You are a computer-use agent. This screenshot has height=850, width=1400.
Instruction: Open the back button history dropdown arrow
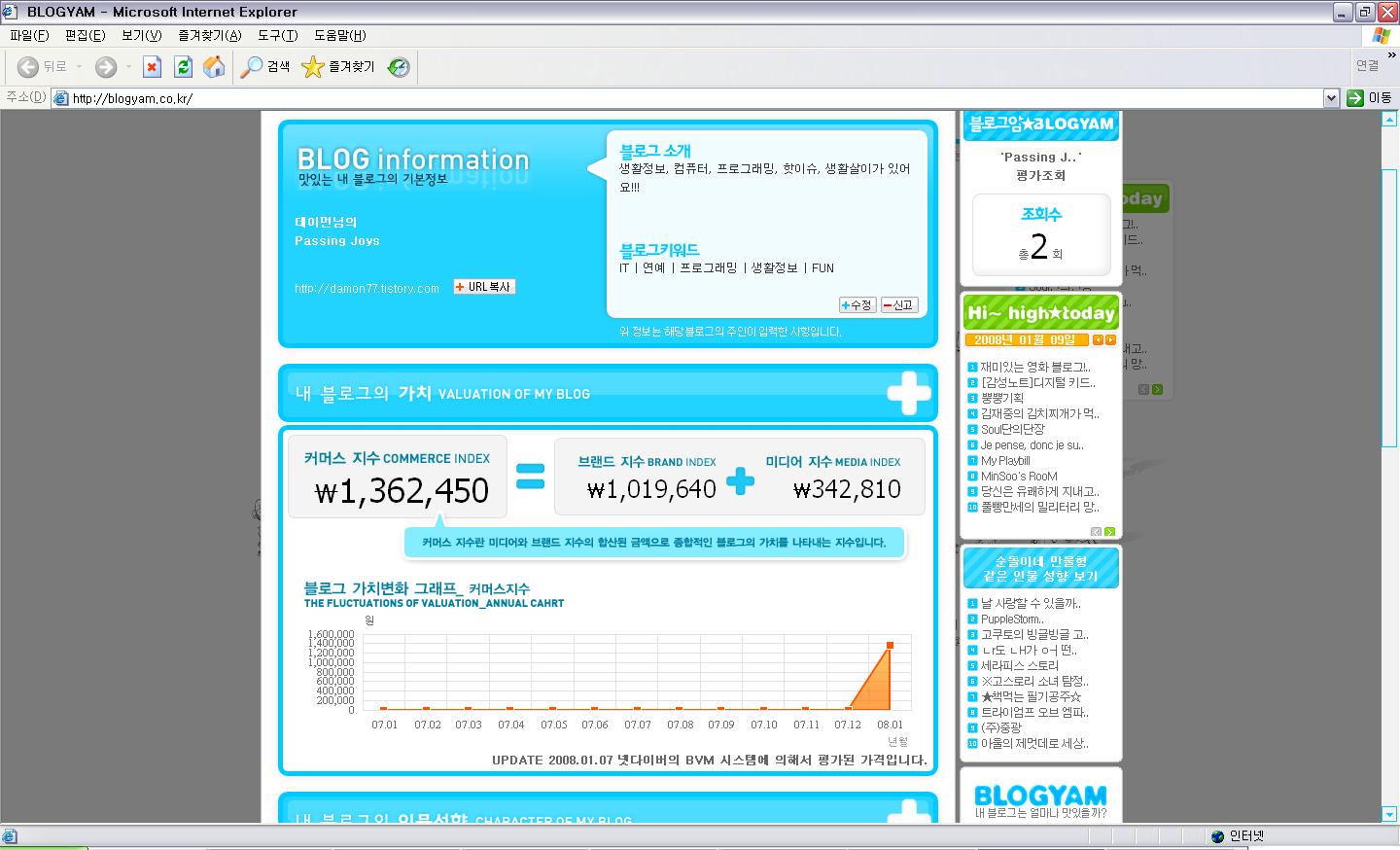pyautogui.click(x=79, y=66)
